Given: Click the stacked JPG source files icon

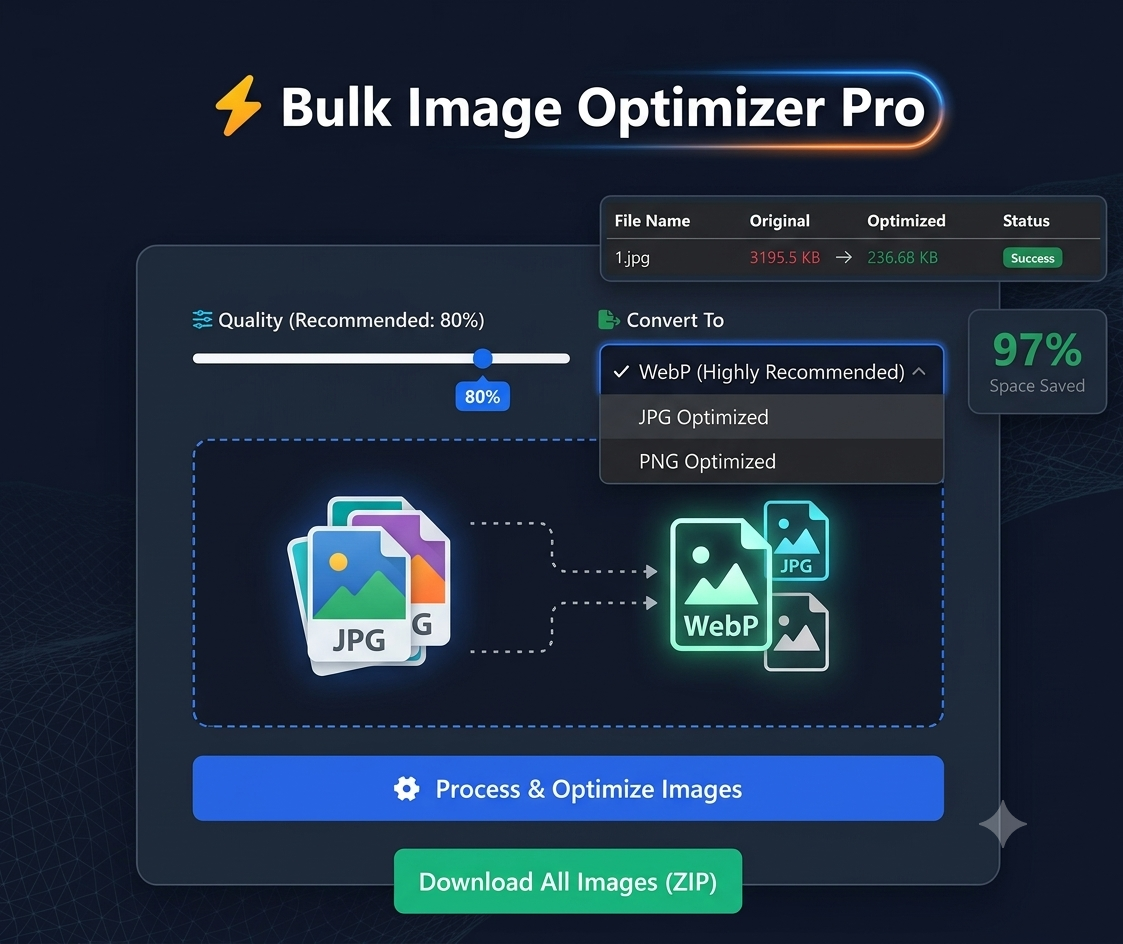Looking at the screenshot, I should click(x=370, y=586).
